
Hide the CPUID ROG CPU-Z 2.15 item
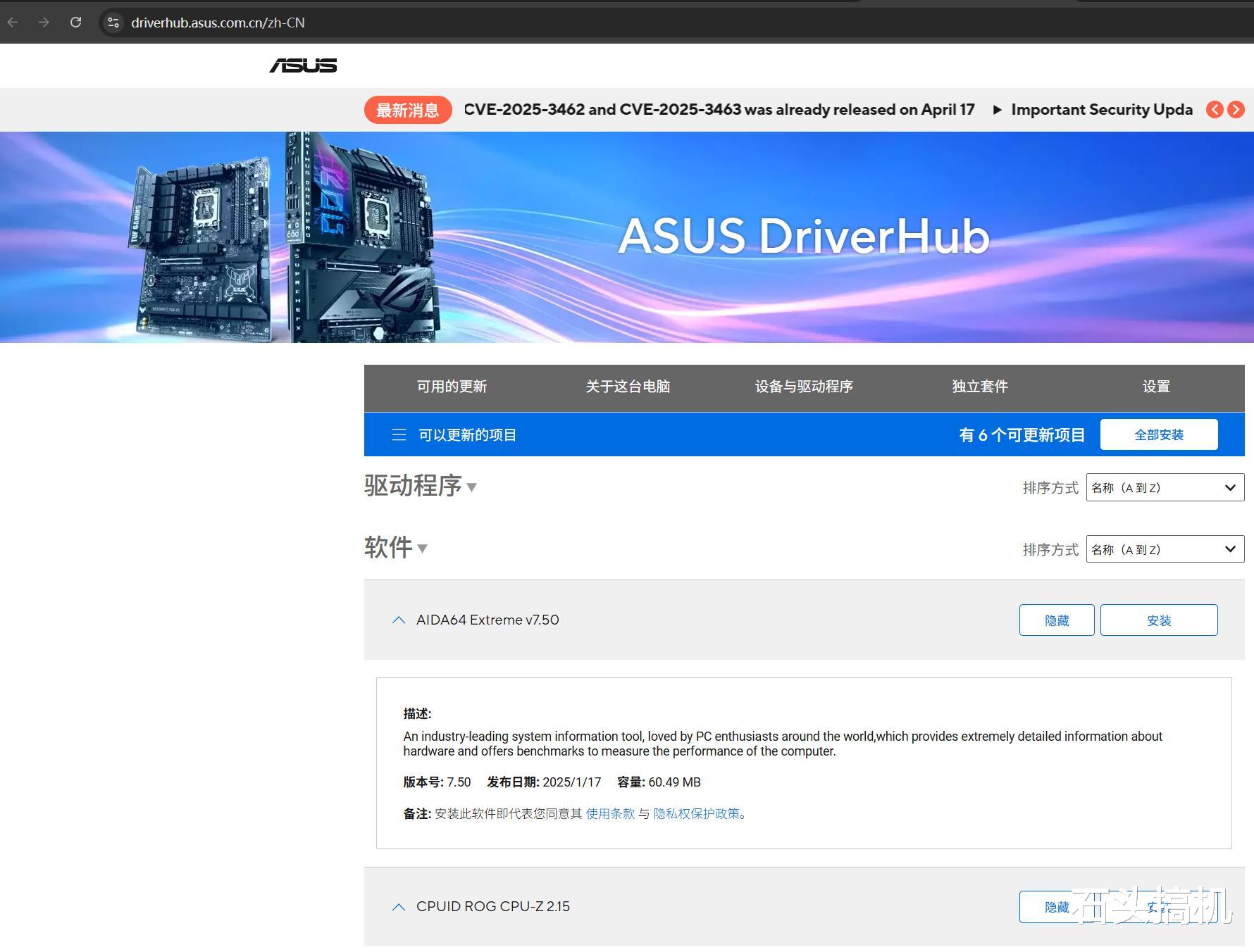[1057, 907]
